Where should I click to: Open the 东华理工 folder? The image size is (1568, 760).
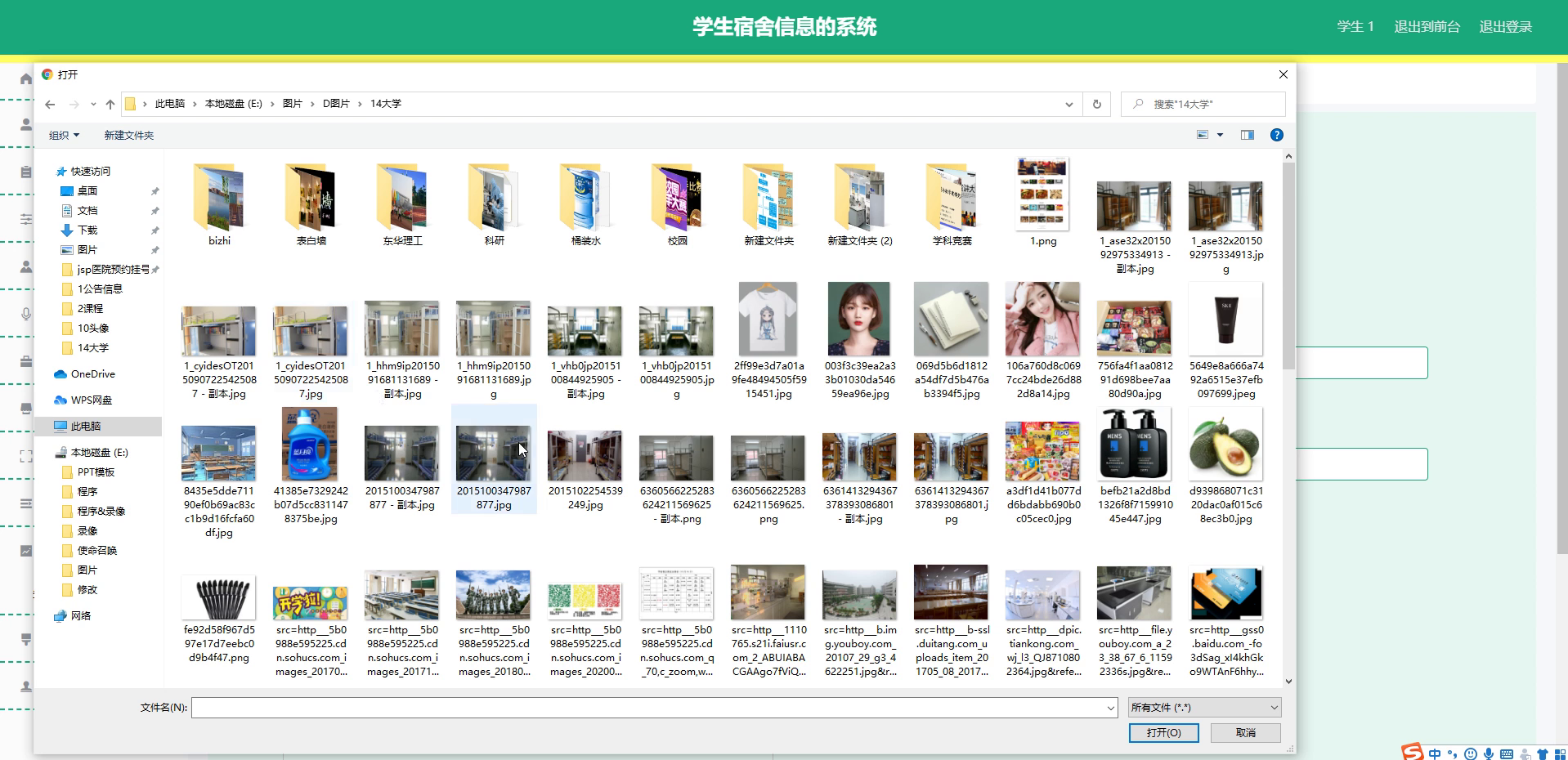402,203
